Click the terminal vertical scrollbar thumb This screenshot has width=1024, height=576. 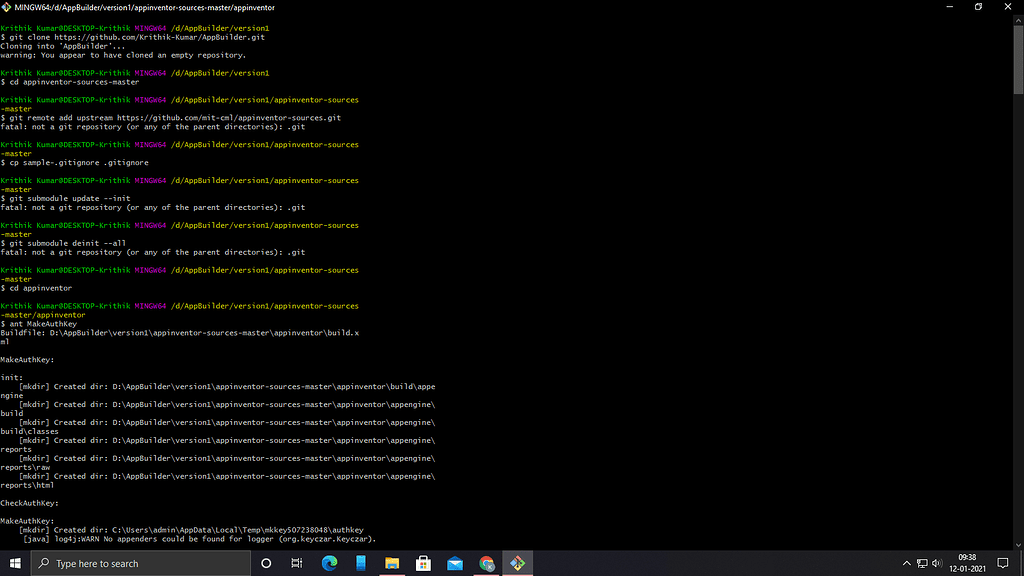(1018, 60)
